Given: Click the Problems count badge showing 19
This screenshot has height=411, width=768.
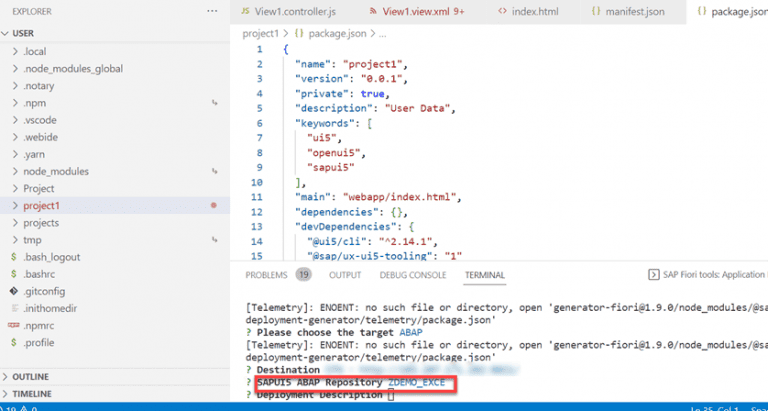Looking at the screenshot, I should [302, 275].
